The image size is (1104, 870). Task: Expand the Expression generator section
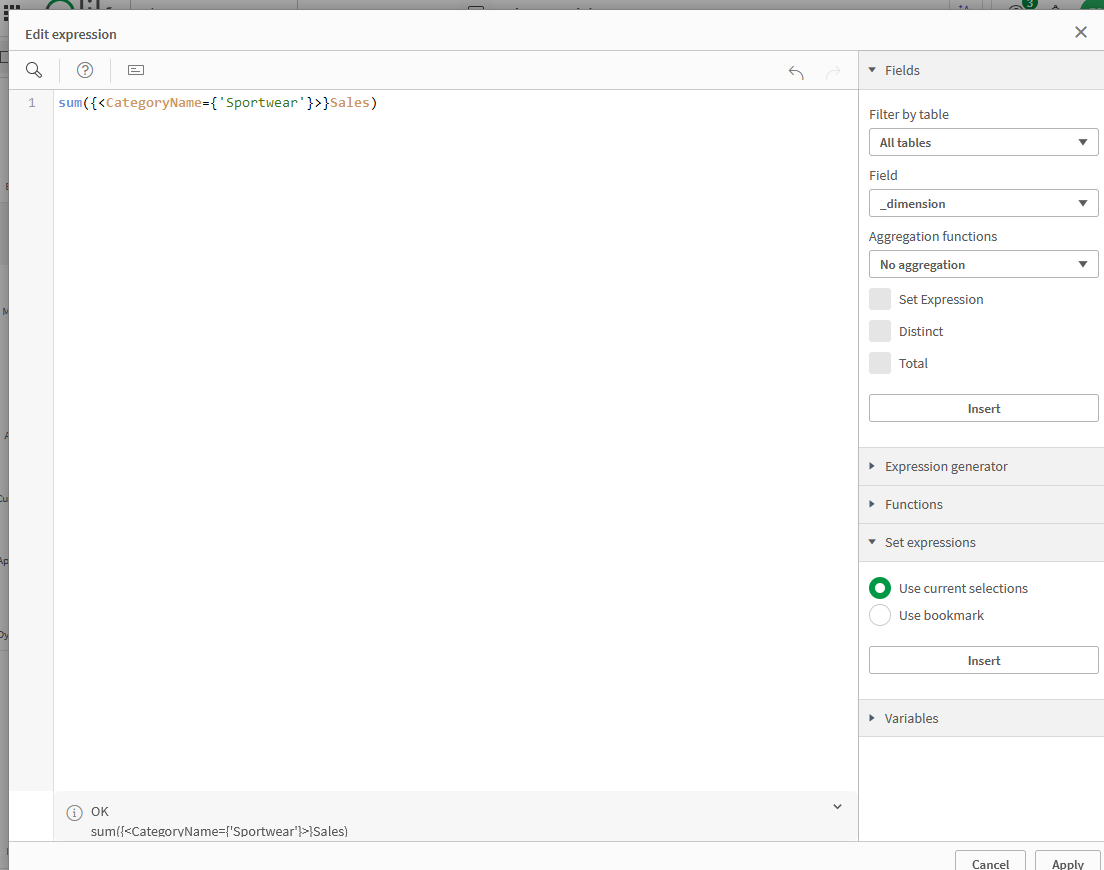(x=946, y=467)
